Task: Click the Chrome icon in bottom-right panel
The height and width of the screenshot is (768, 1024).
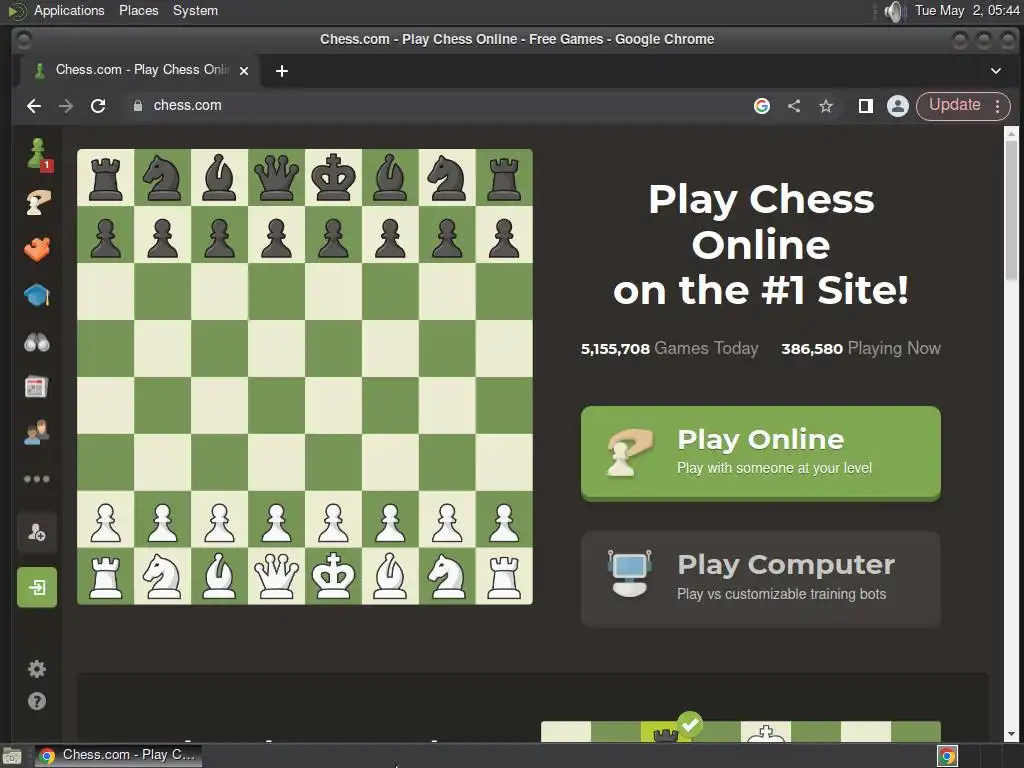Action: 947,756
